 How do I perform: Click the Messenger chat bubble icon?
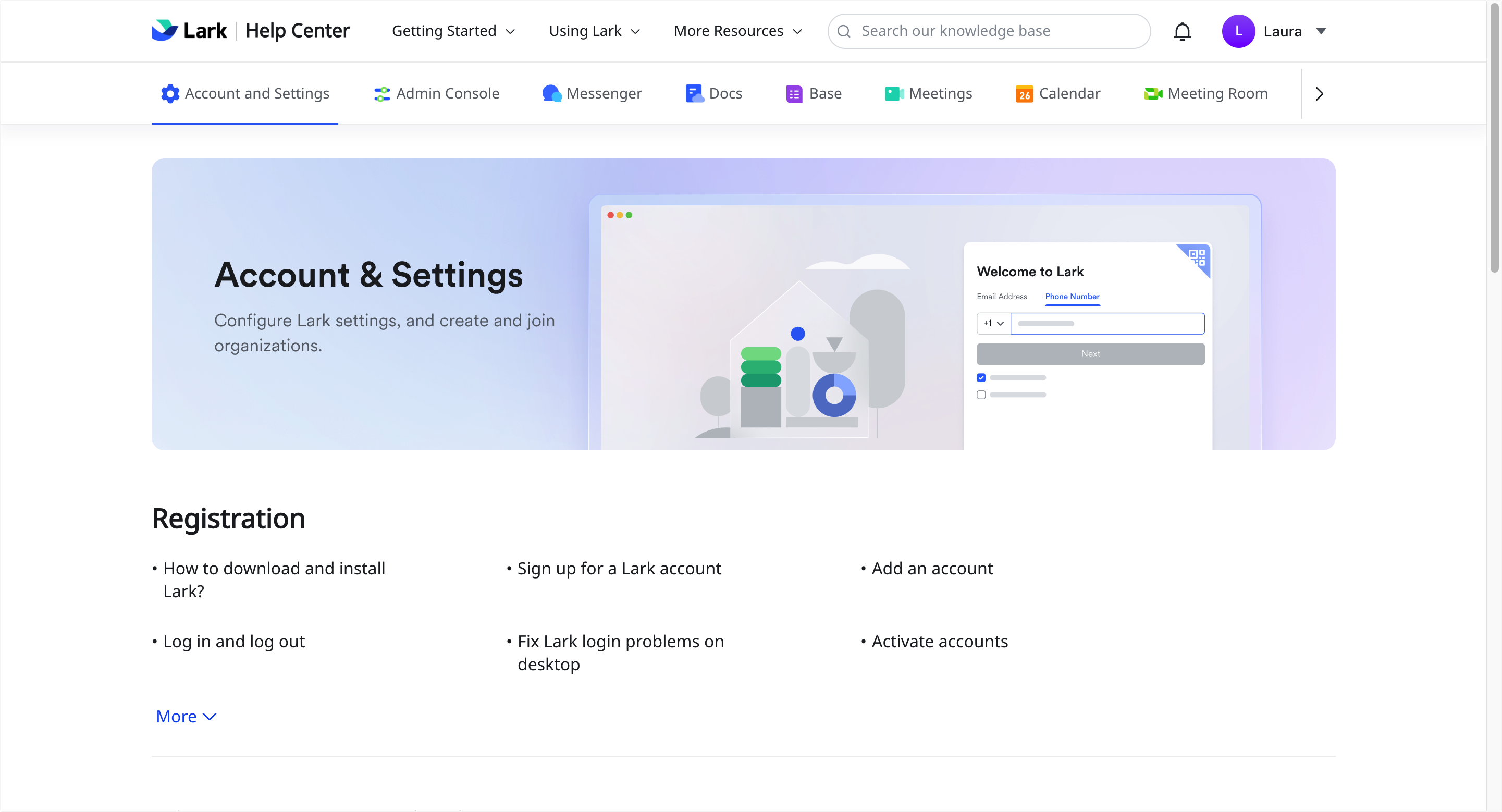[551, 93]
